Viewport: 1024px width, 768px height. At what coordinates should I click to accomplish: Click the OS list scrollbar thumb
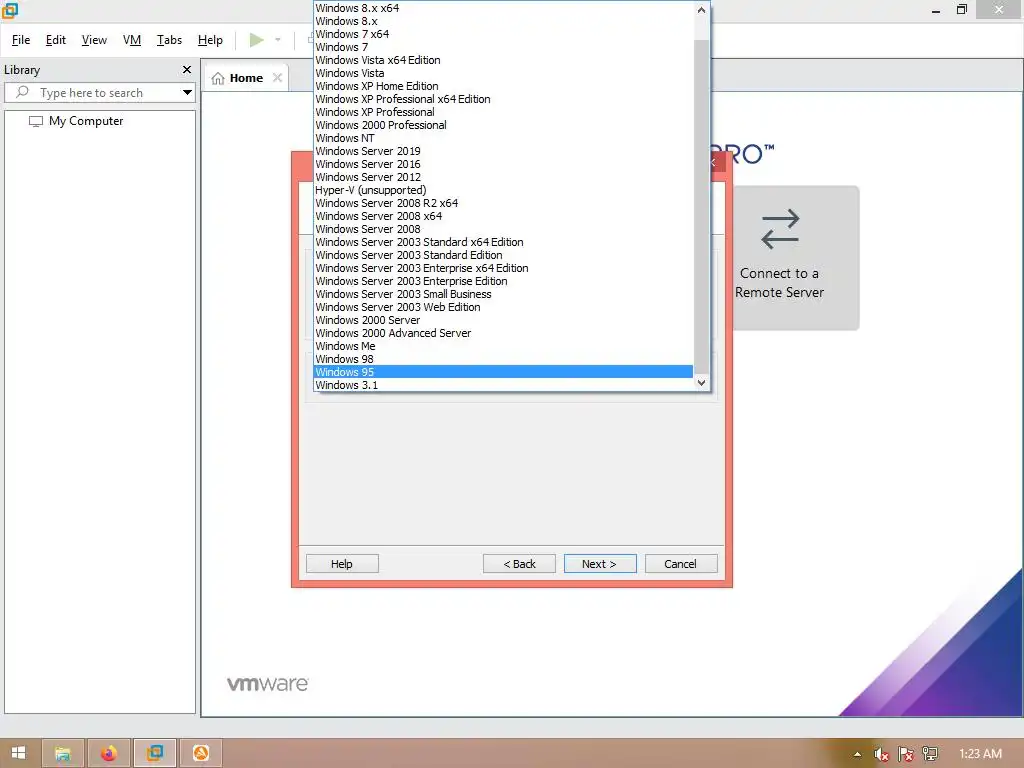coord(701,206)
